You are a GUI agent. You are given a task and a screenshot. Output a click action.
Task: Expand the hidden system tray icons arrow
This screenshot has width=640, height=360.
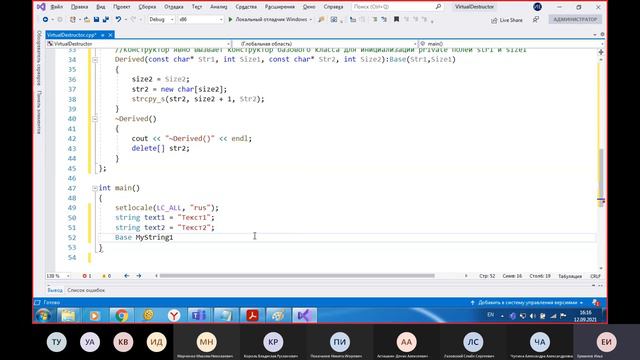pyautogui.click(x=502, y=316)
